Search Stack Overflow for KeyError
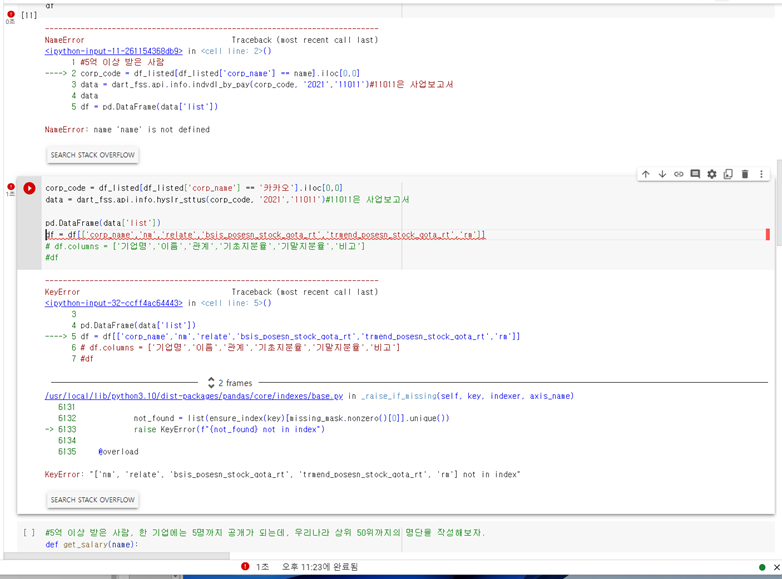The width and height of the screenshot is (782, 579). [93, 500]
